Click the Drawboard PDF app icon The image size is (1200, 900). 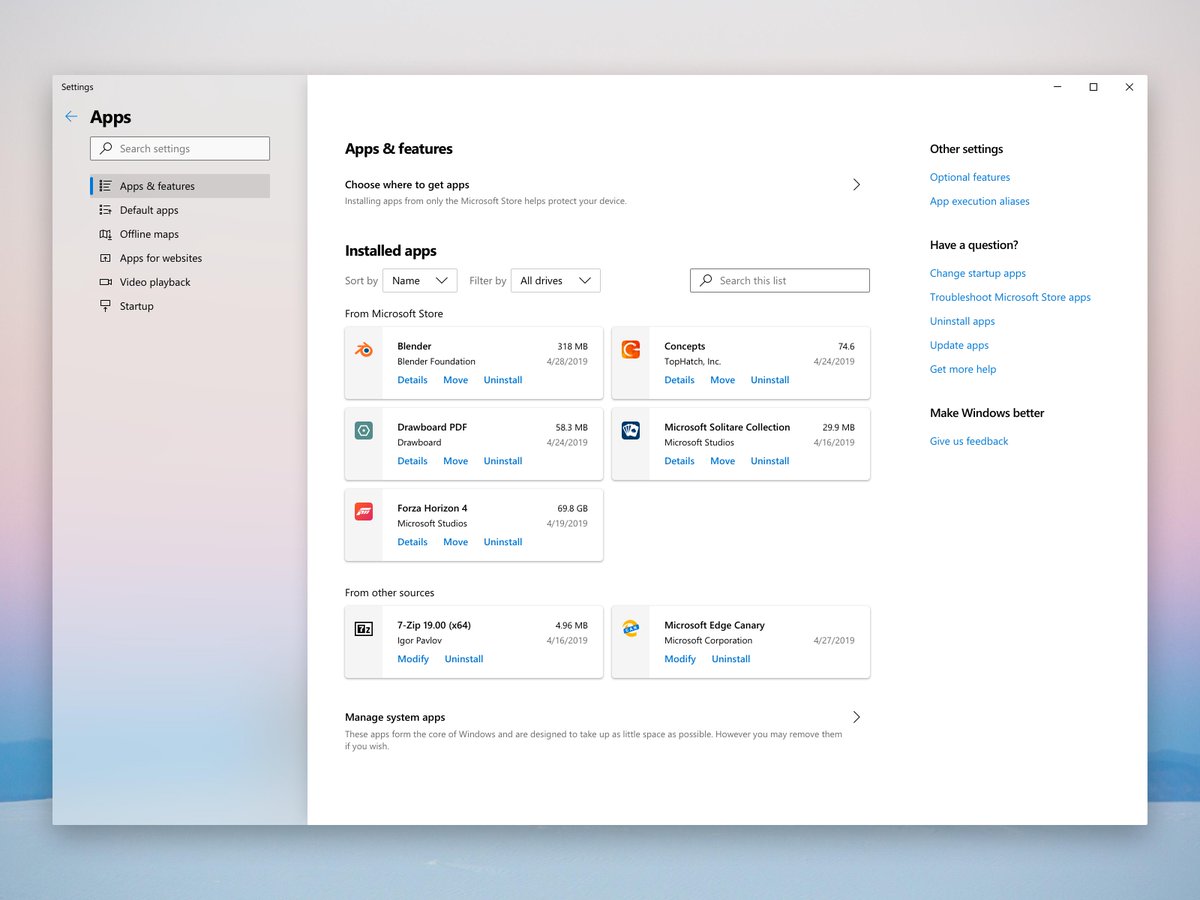(x=364, y=431)
